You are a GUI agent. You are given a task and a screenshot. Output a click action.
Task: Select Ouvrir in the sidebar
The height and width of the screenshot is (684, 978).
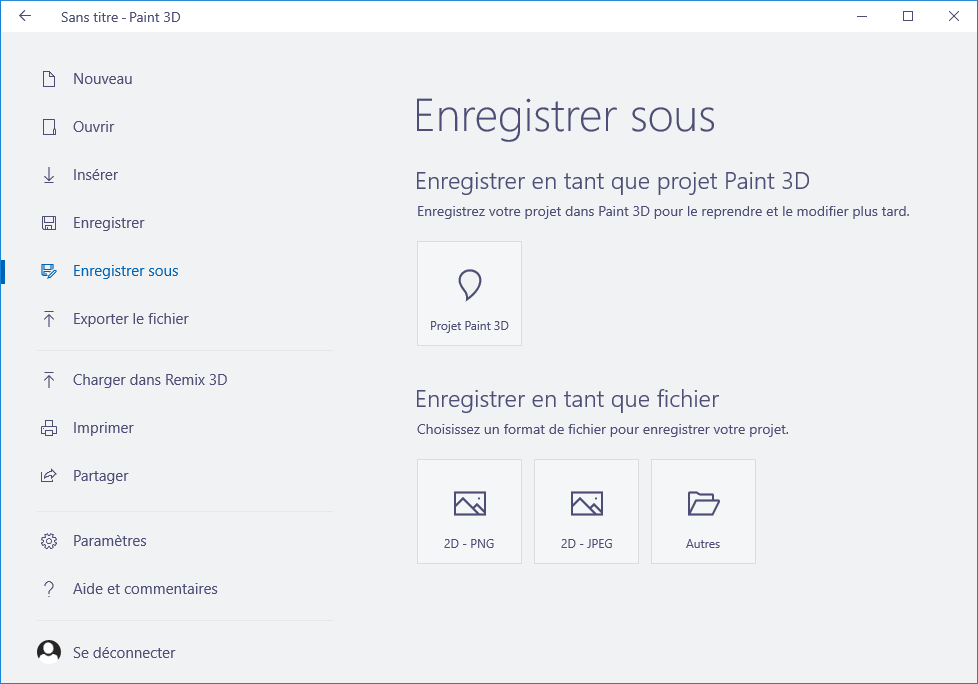click(x=94, y=127)
